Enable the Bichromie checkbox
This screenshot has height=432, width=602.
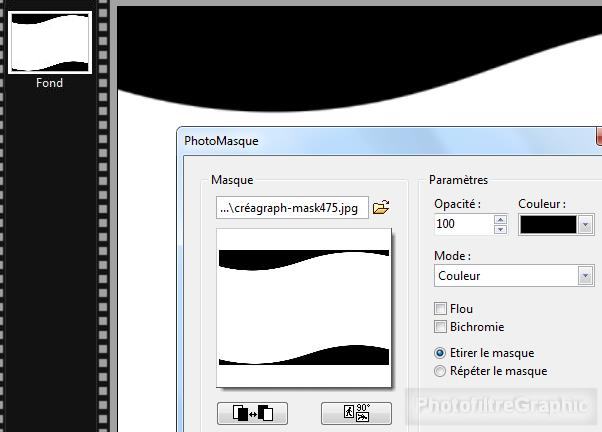pyautogui.click(x=440, y=326)
